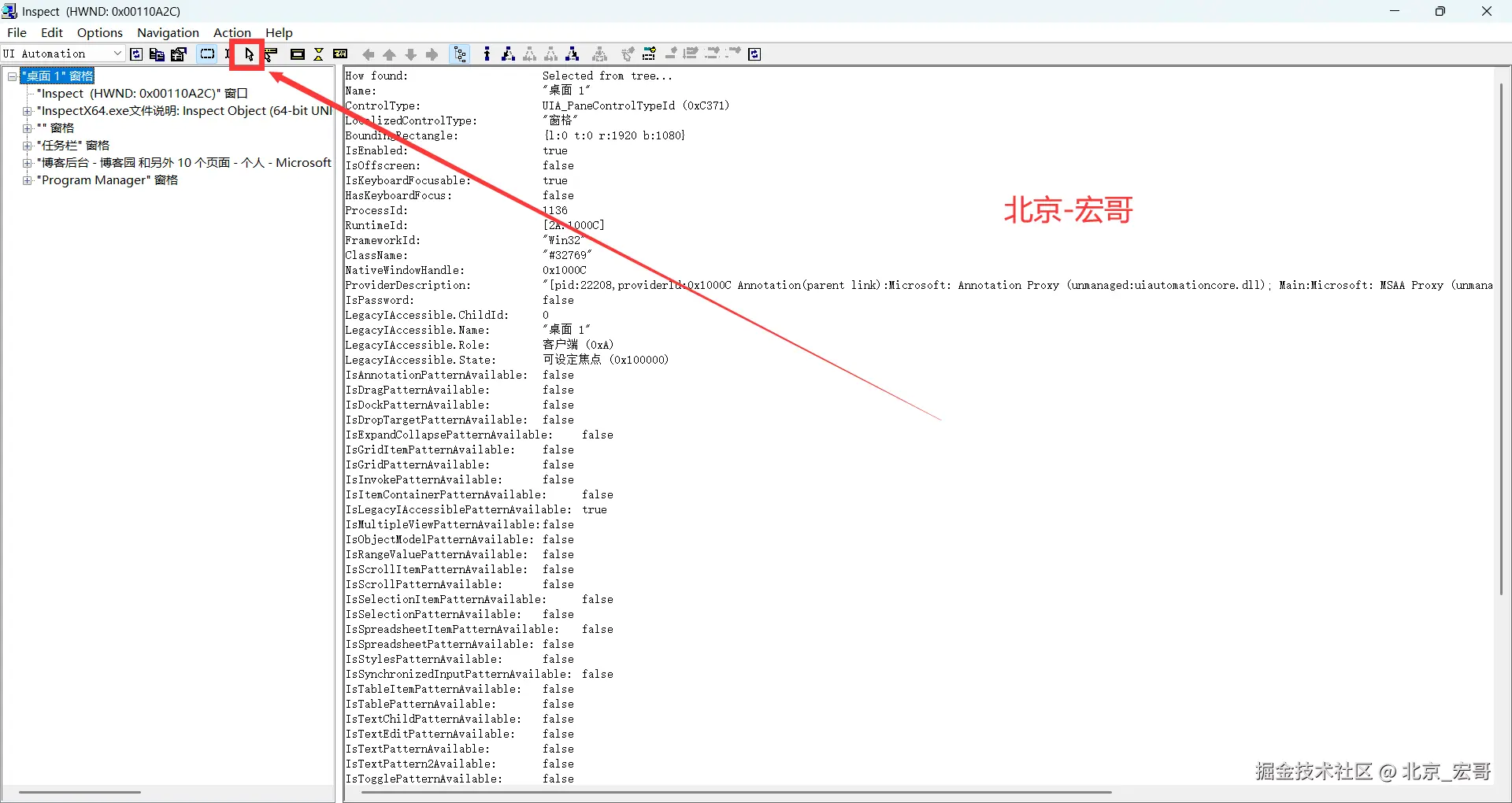Toggle the Watch Caret I-beam toolbar button
Screen dimensions: 1512x803
(228, 54)
